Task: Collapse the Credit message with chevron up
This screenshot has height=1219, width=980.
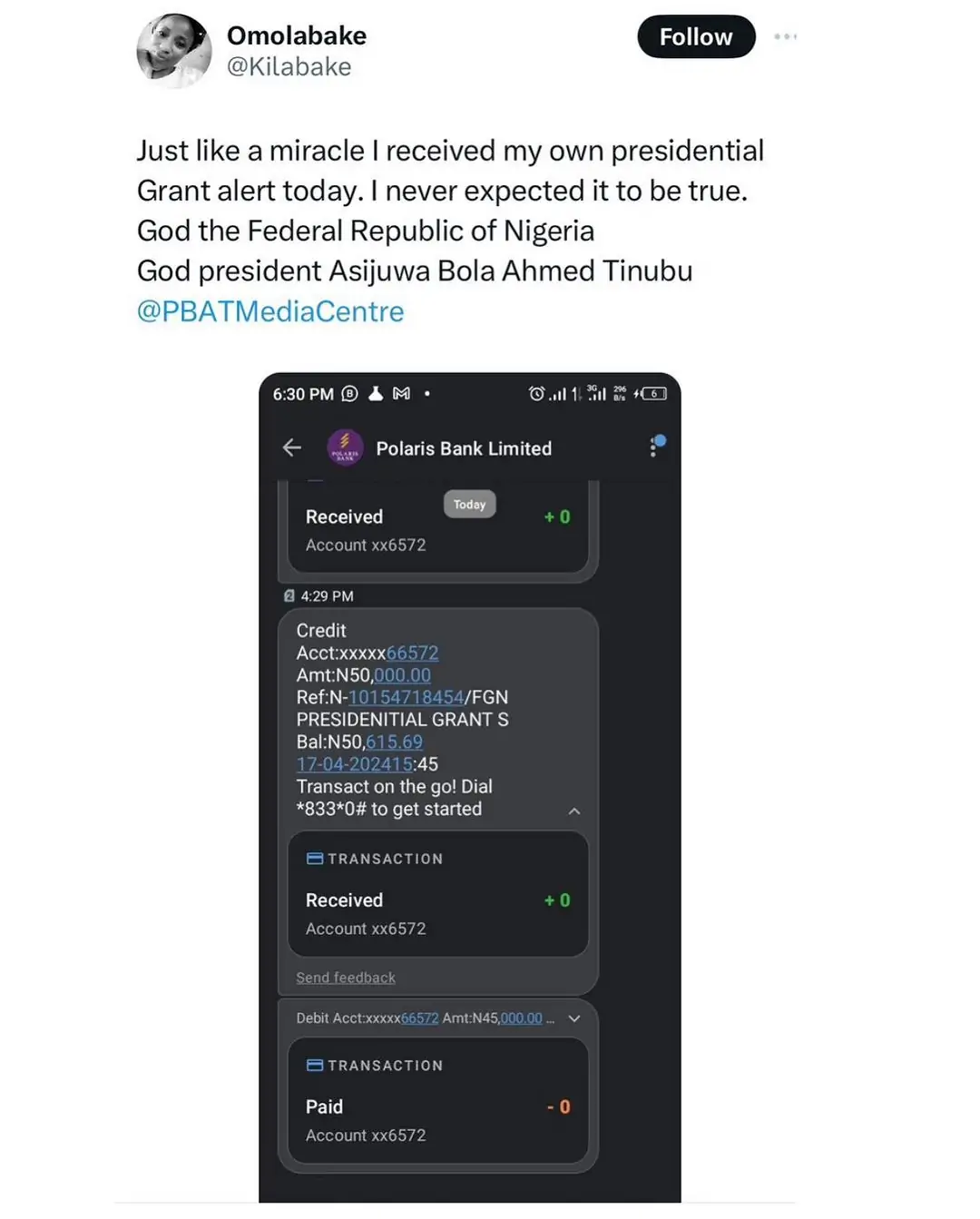Action: click(x=573, y=811)
